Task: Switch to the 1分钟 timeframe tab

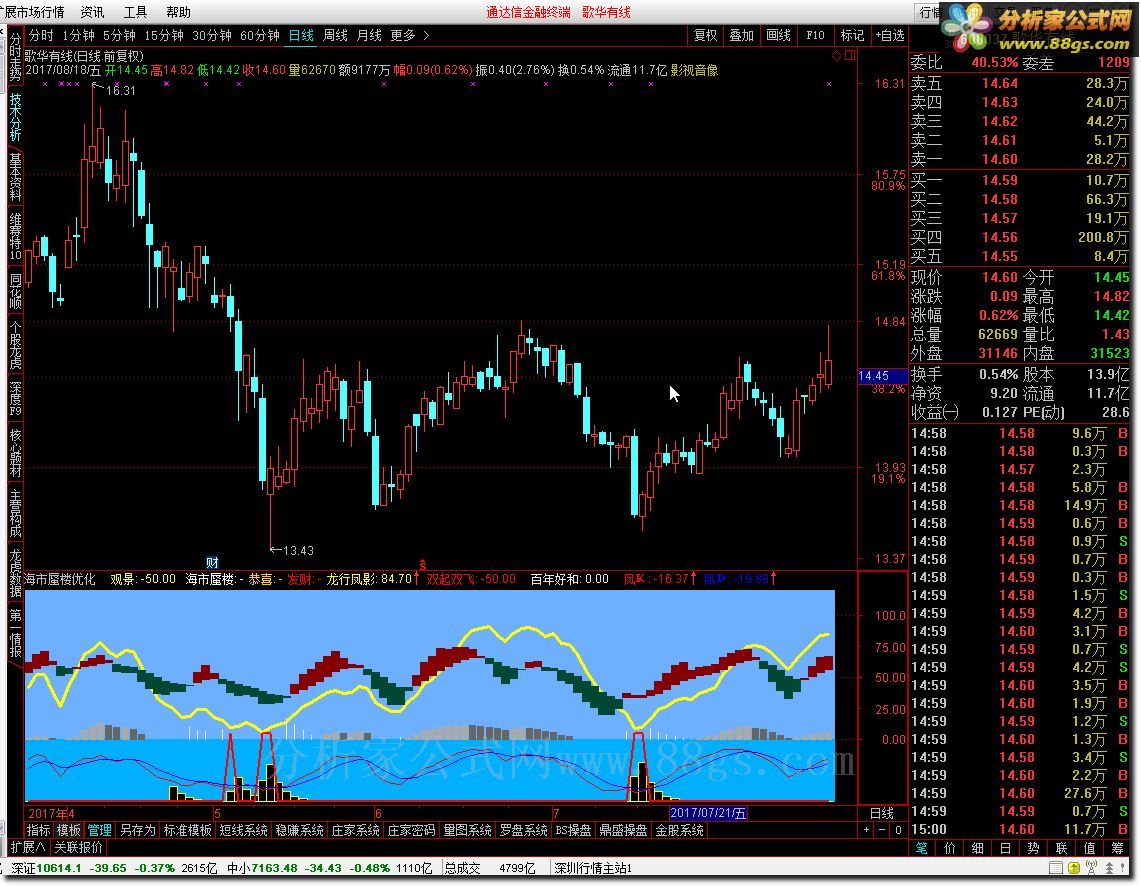Action: point(79,35)
